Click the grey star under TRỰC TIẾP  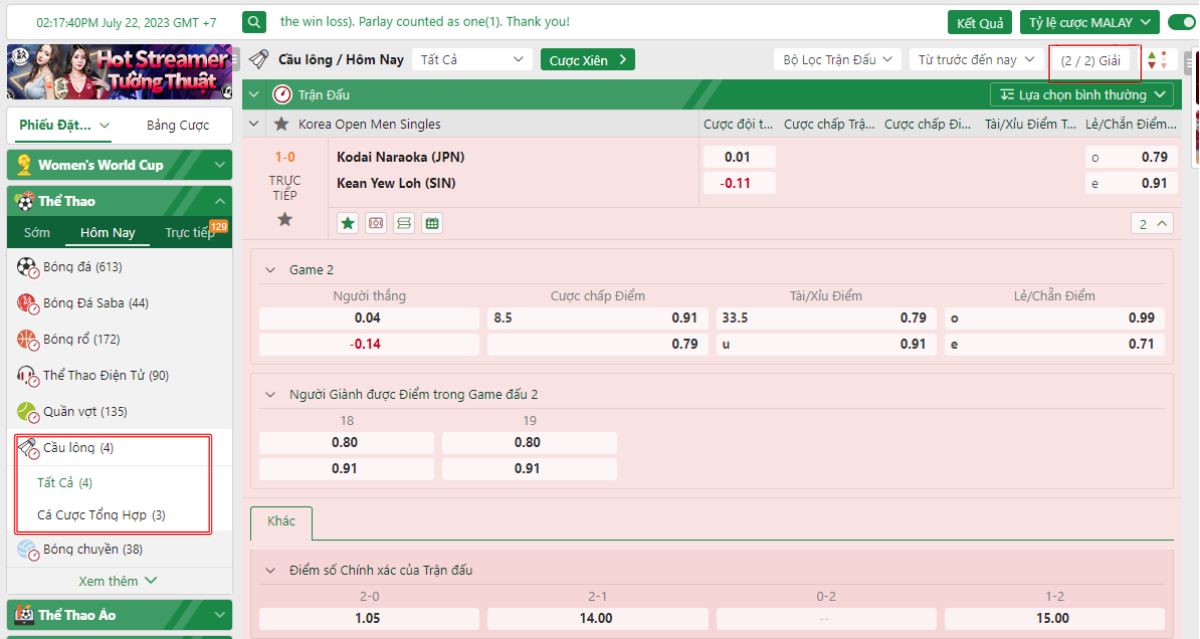(x=285, y=219)
